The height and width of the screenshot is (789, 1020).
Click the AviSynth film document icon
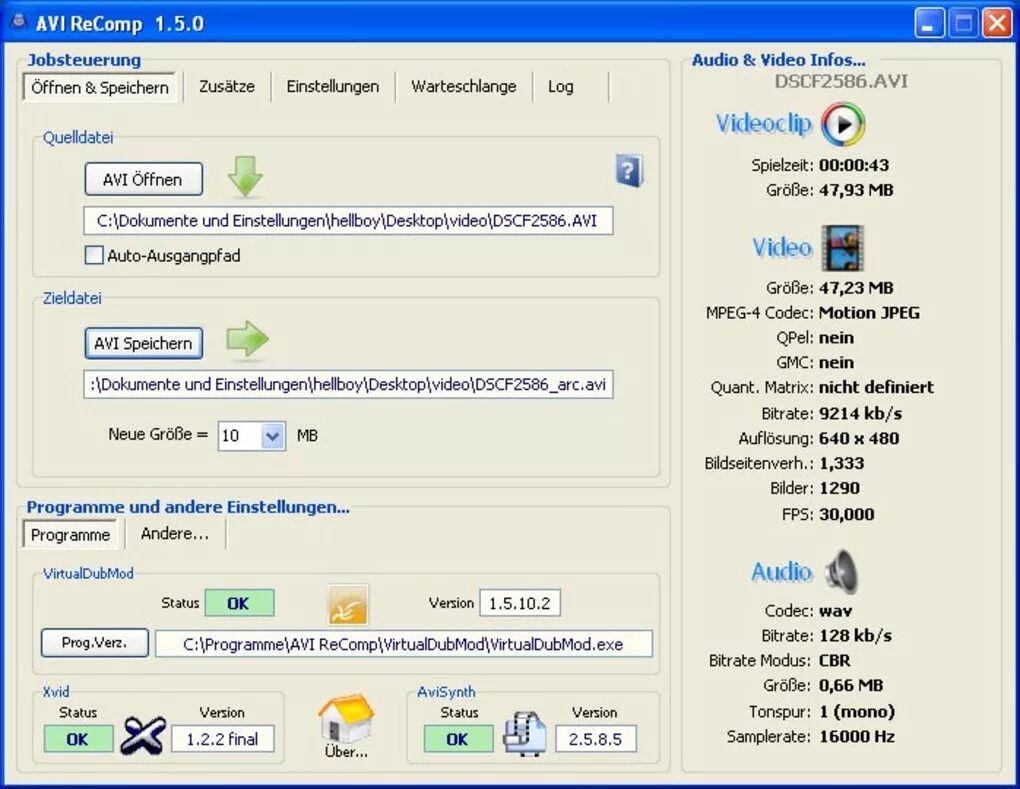524,733
